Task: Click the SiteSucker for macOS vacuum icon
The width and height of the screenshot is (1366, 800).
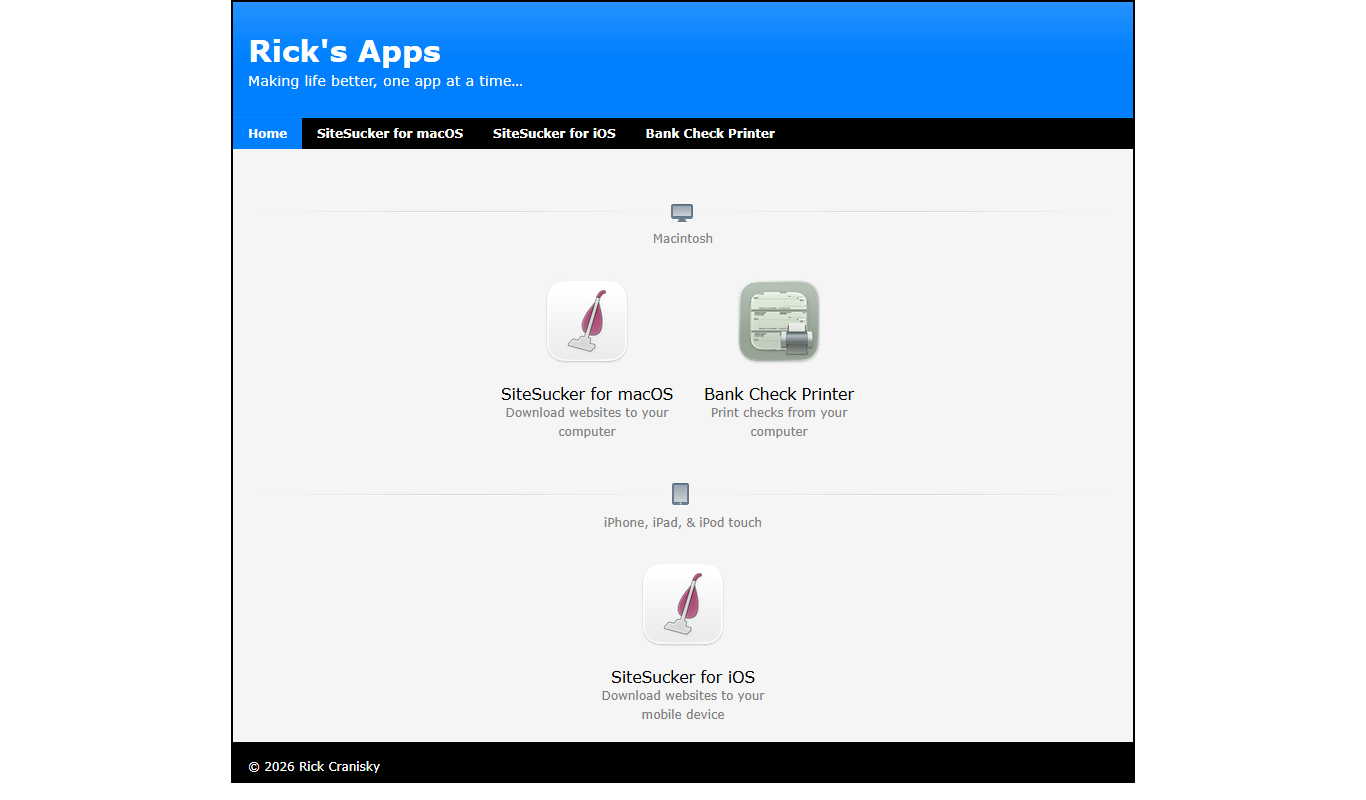Action: point(587,321)
